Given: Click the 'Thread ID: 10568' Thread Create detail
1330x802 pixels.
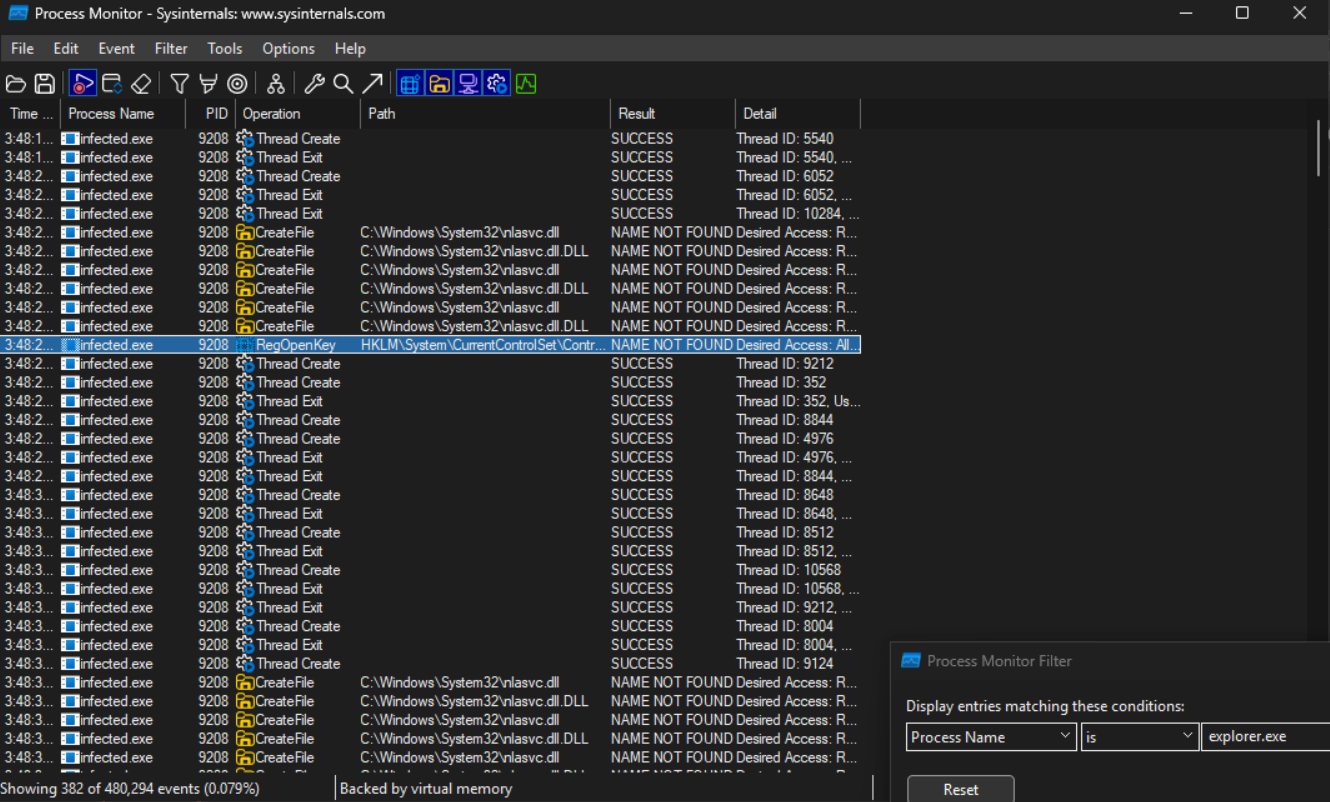Looking at the screenshot, I should click(789, 570).
